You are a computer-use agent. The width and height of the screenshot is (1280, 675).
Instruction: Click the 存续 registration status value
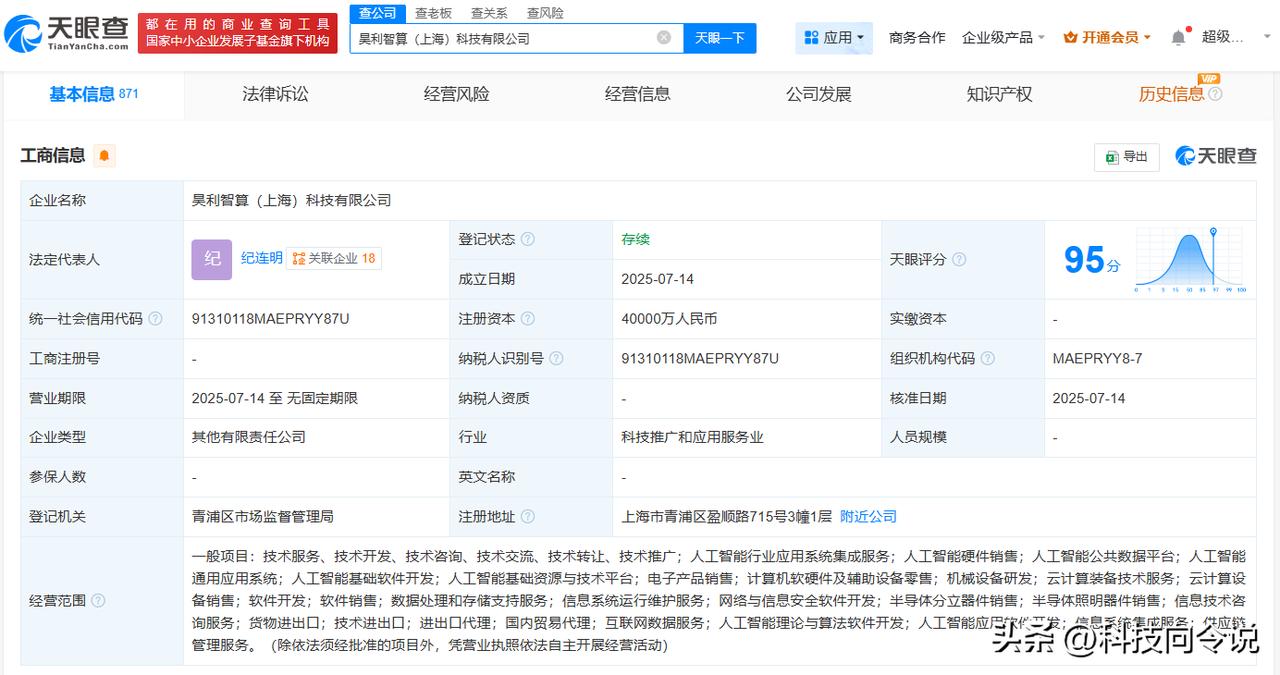635,240
